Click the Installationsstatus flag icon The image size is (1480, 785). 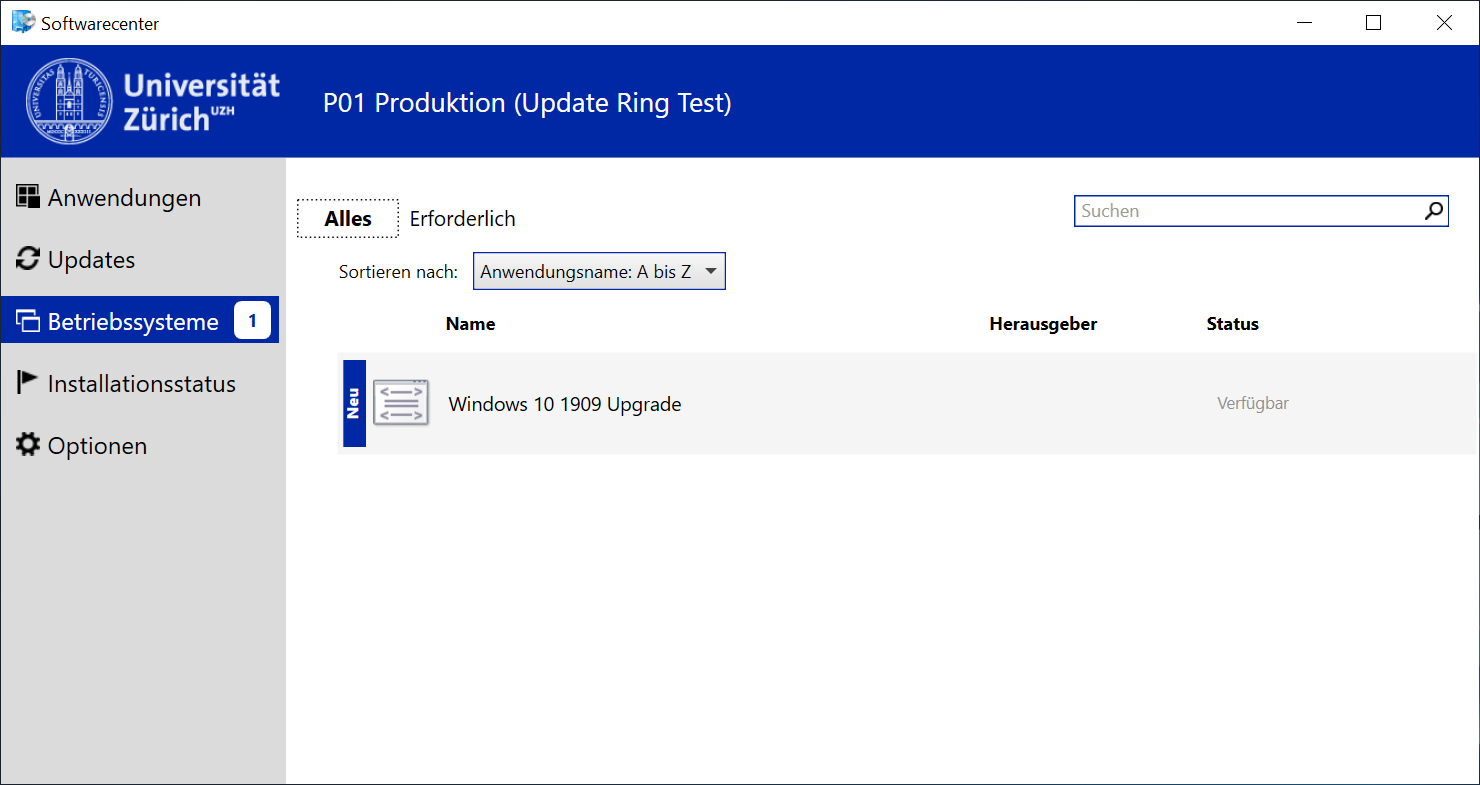tap(28, 383)
